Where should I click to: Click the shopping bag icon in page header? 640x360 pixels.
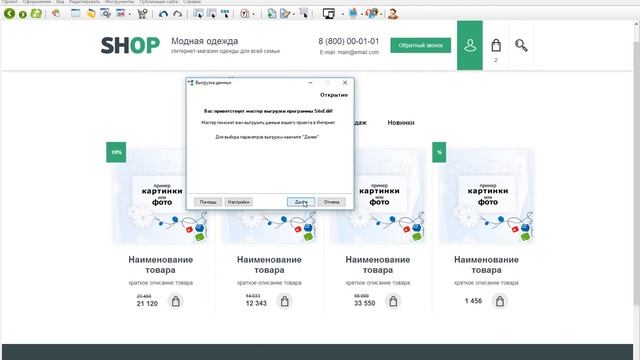tap(496, 45)
